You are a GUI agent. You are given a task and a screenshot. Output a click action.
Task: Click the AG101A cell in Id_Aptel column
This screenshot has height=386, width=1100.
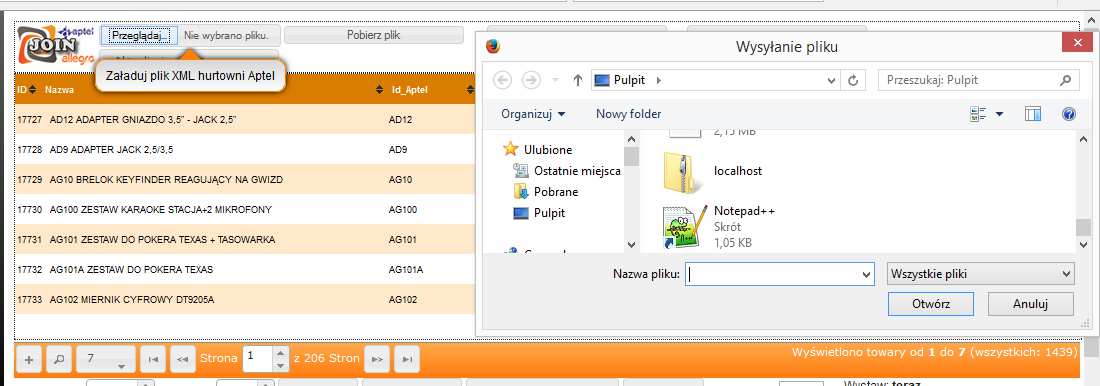pyautogui.click(x=405, y=269)
